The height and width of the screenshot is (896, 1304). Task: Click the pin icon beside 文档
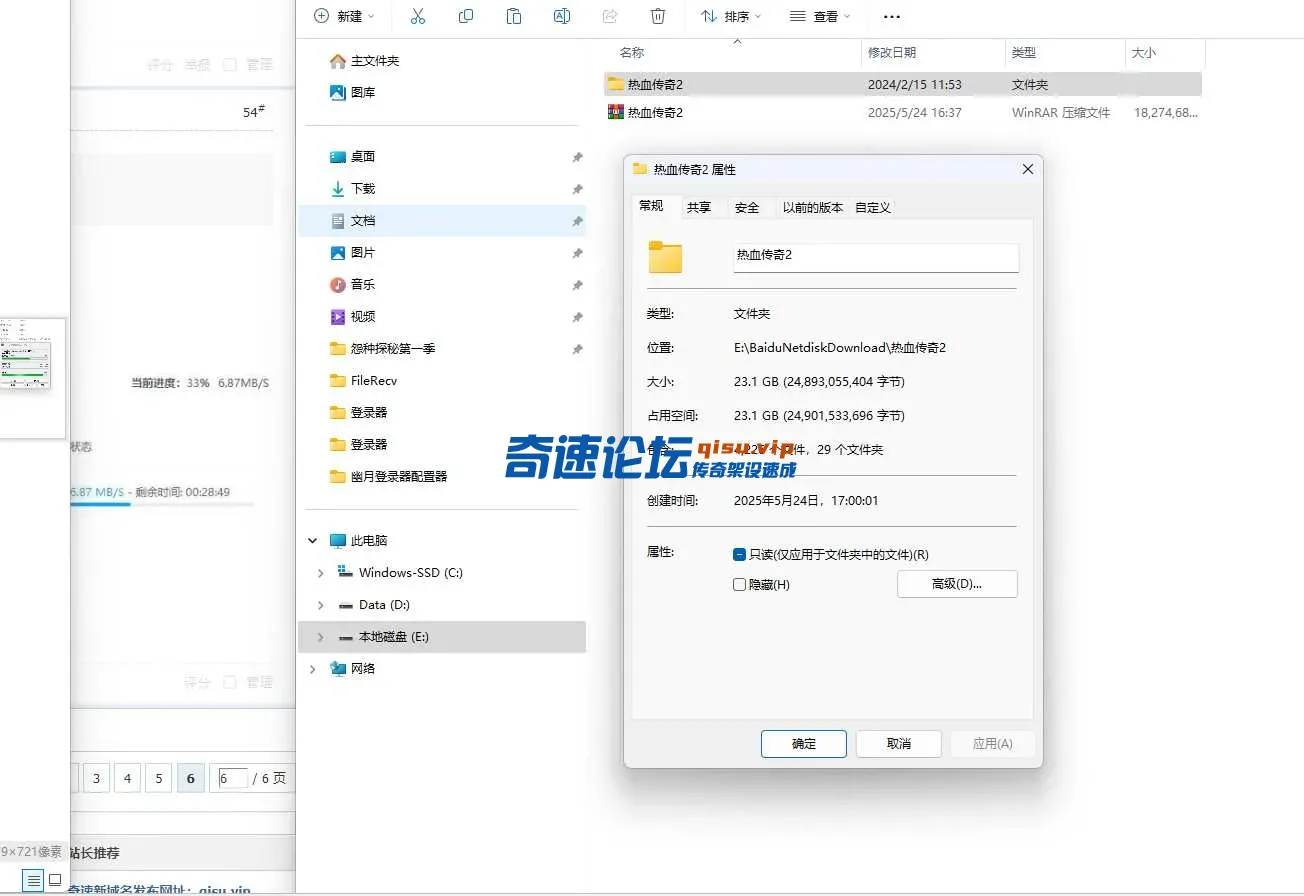(x=577, y=221)
